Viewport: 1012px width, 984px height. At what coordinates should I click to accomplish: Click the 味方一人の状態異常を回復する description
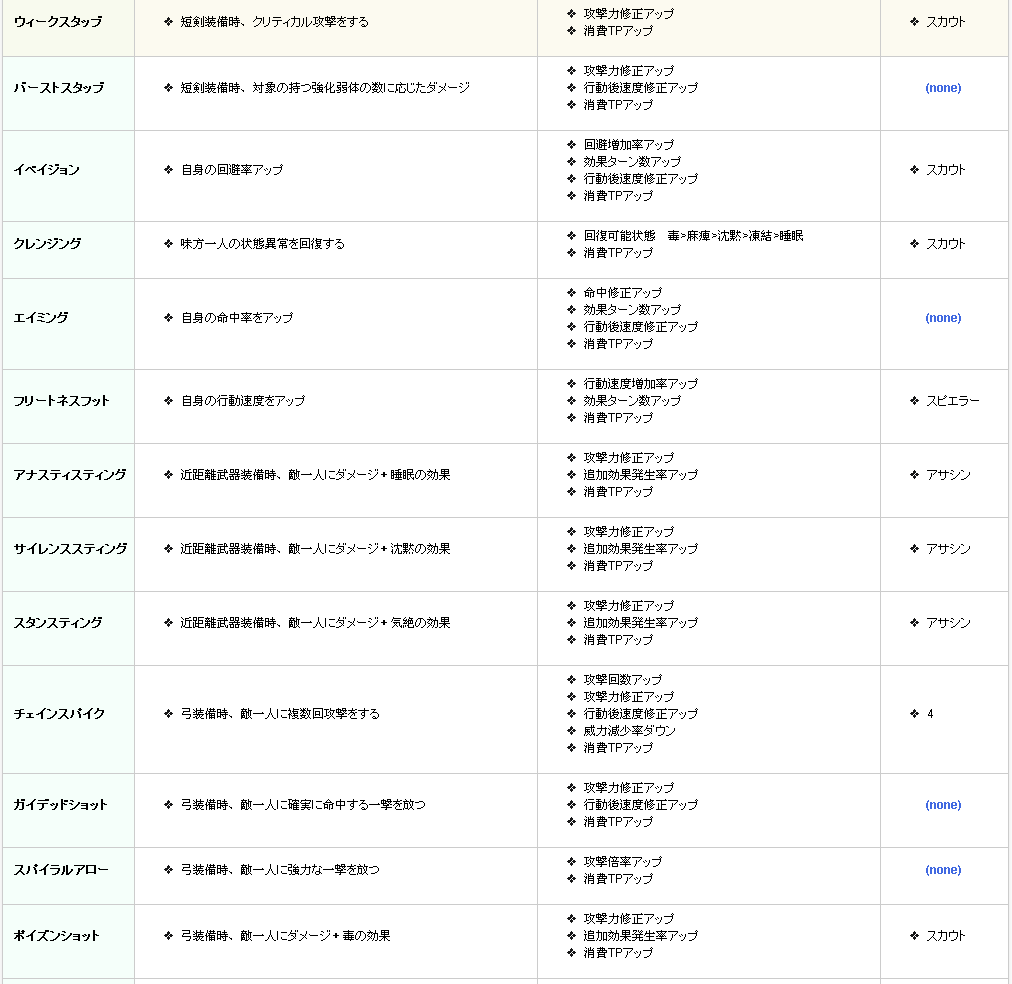tap(262, 244)
